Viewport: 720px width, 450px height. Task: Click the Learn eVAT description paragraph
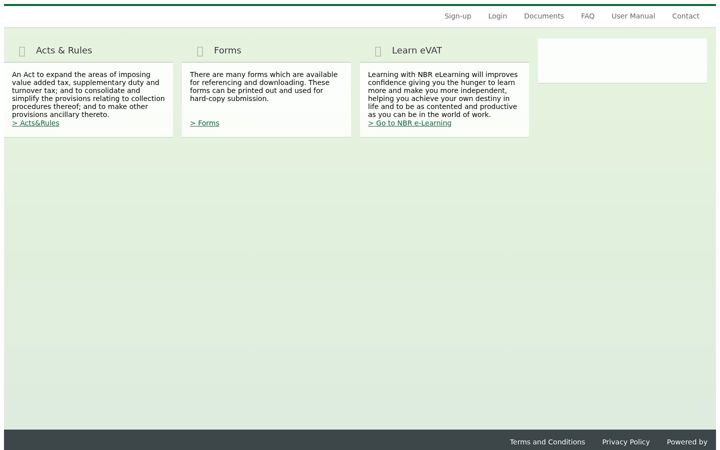click(443, 95)
